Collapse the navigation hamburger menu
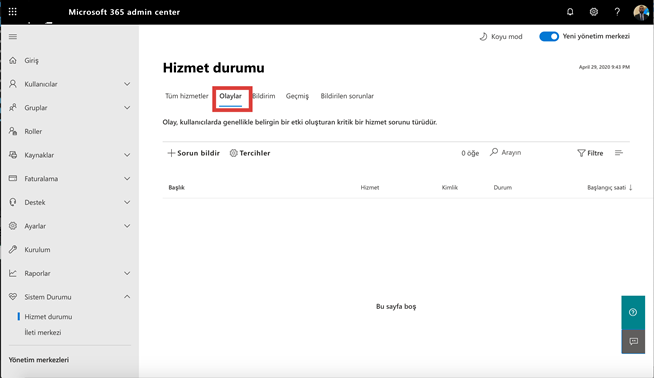 point(13,37)
